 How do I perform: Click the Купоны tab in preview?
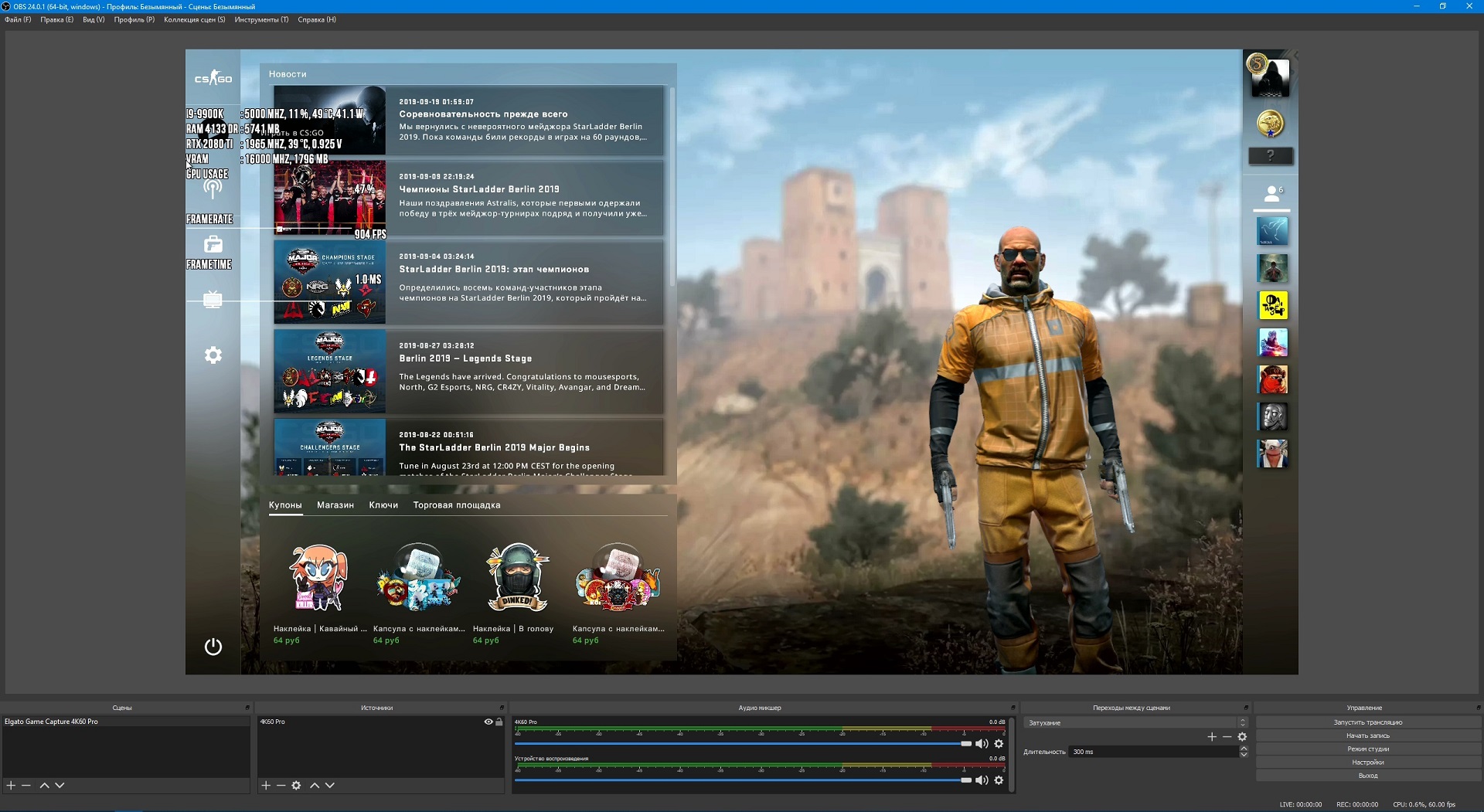285,505
